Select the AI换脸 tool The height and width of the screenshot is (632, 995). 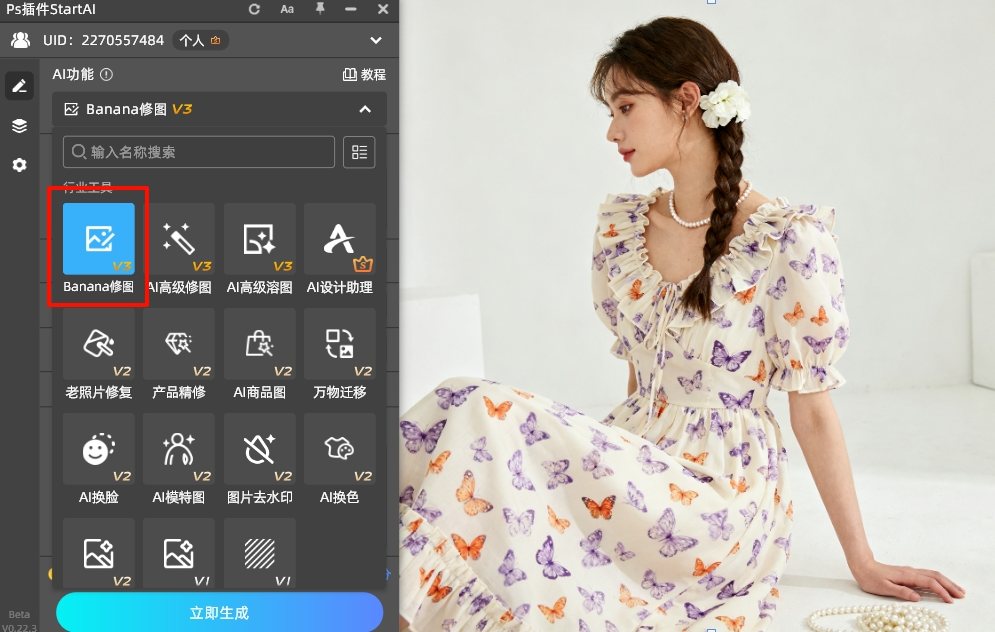(x=97, y=448)
